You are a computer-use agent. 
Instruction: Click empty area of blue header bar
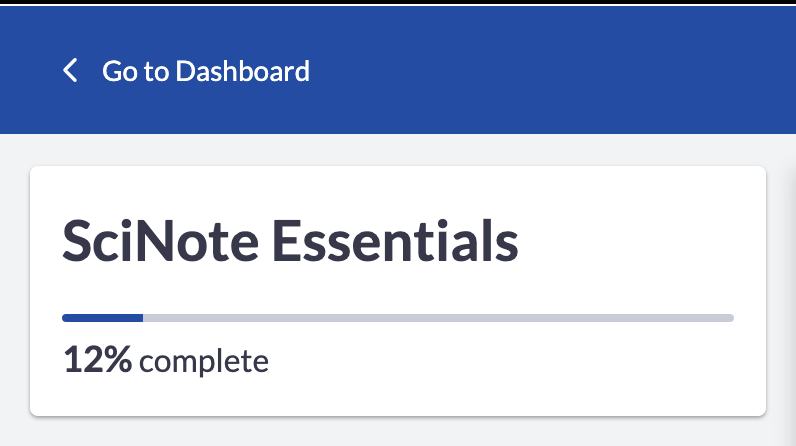(560, 71)
